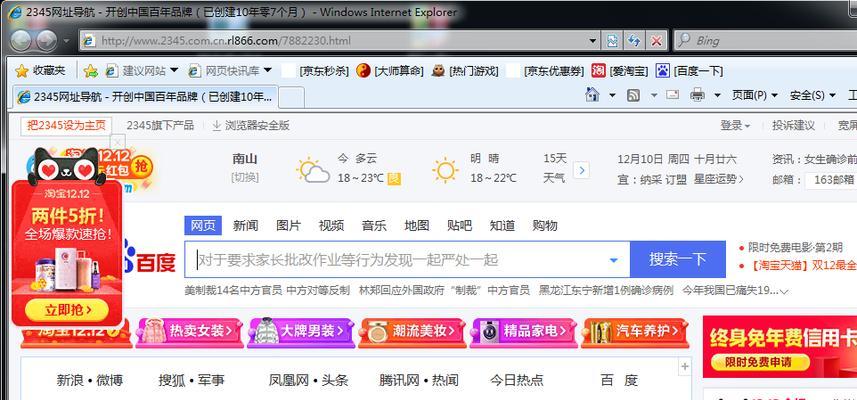Open the 百度一下 paw bookmark
Screen dimensions: 857x400
(x=689, y=70)
